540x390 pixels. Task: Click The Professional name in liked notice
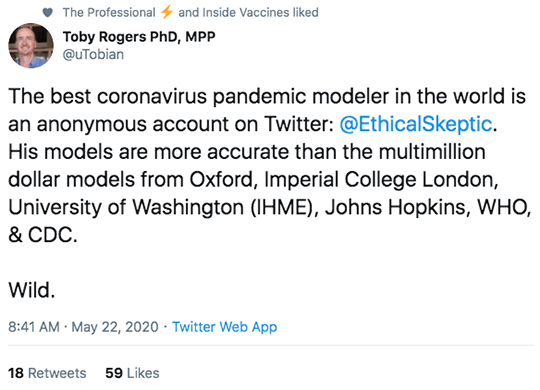(109, 12)
